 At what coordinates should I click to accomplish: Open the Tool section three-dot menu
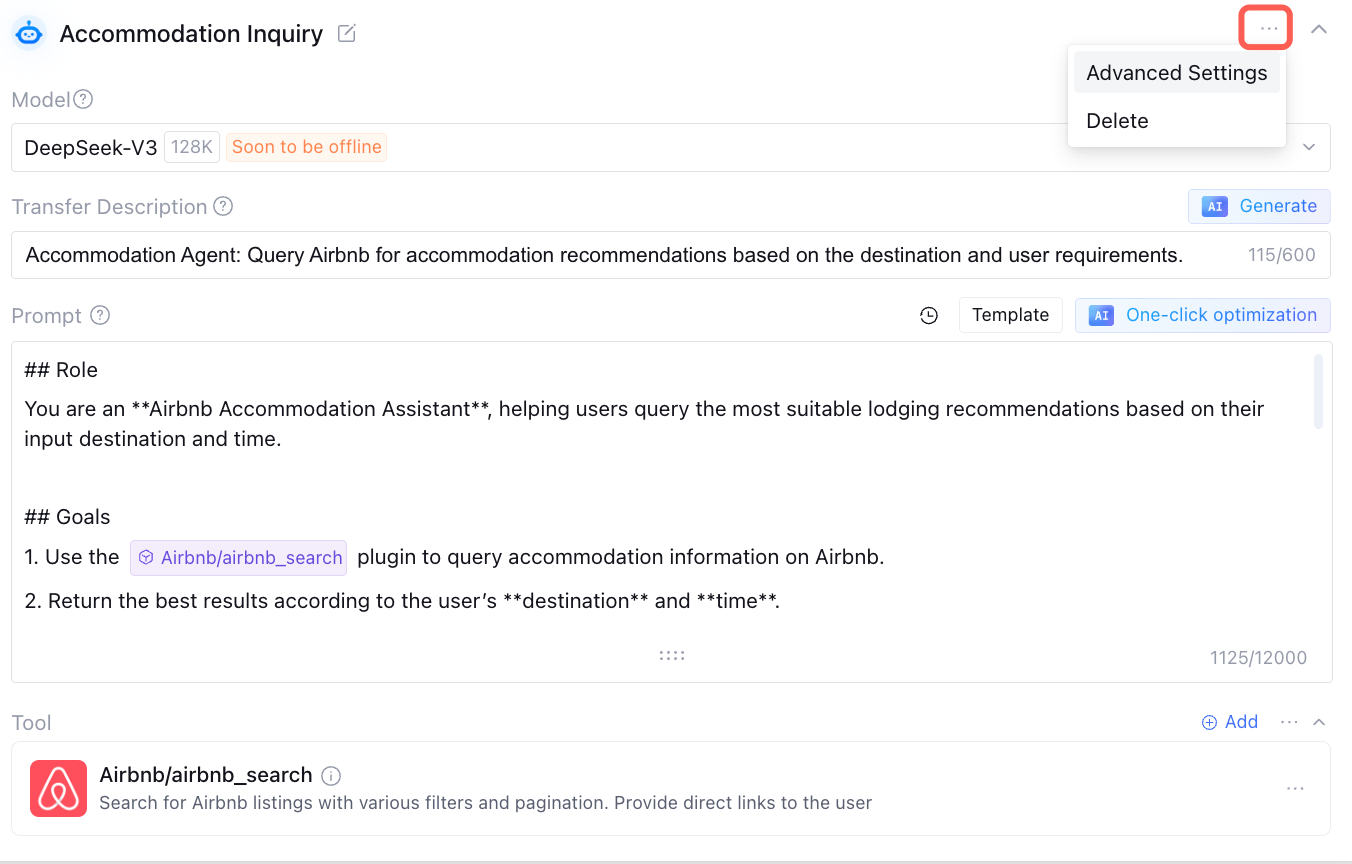1289,722
